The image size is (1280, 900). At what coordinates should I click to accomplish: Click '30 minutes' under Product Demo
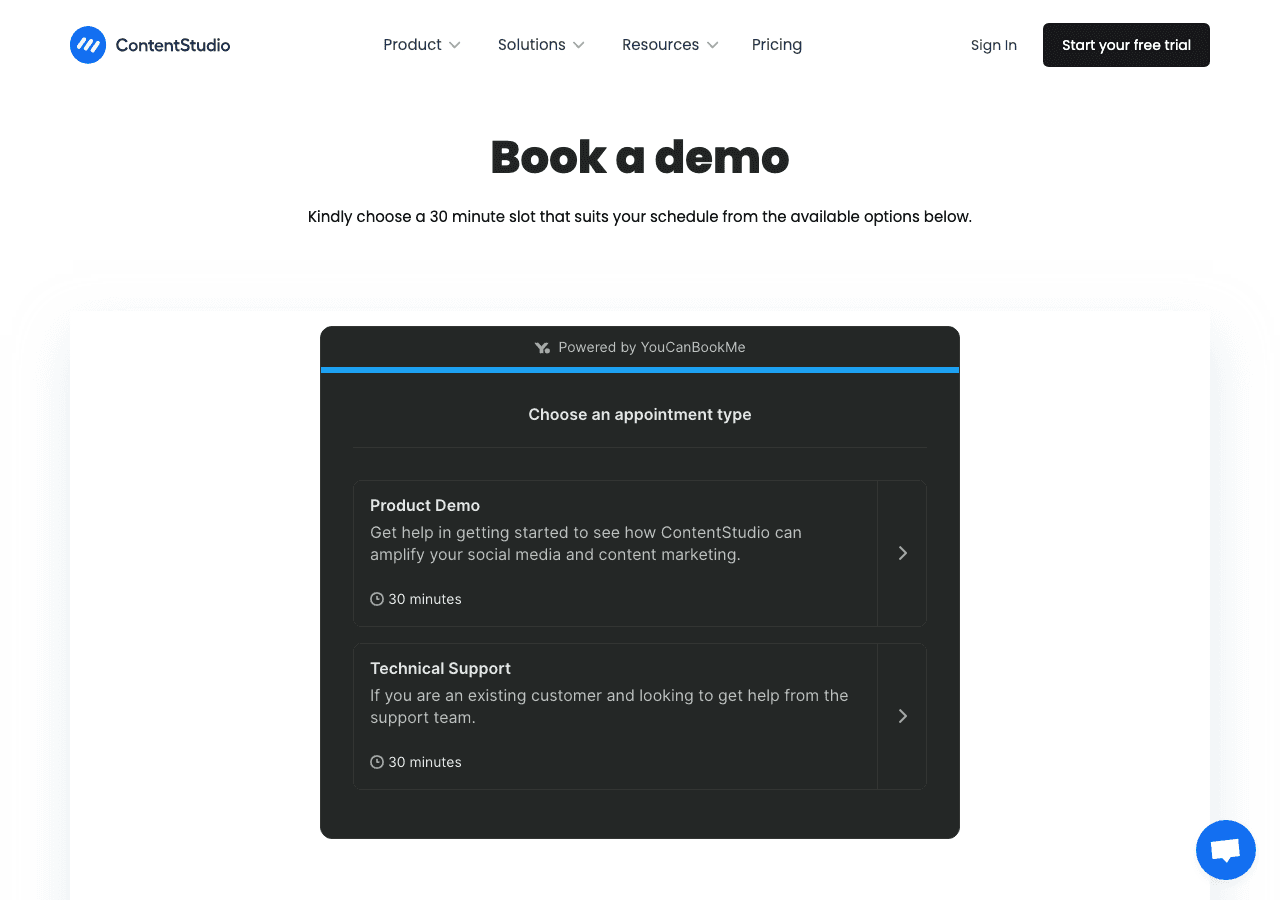tap(425, 599)
